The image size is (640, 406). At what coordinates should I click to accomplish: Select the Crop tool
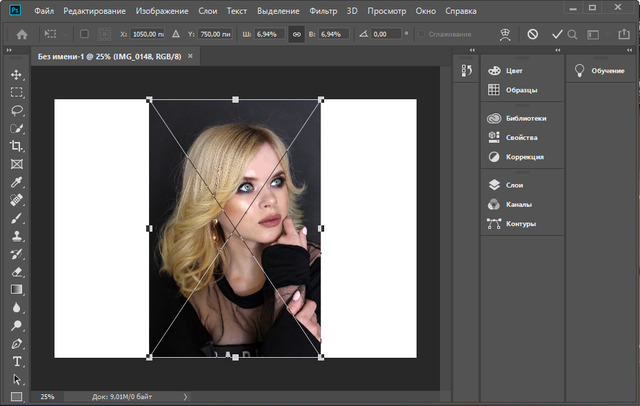(16, 146)
